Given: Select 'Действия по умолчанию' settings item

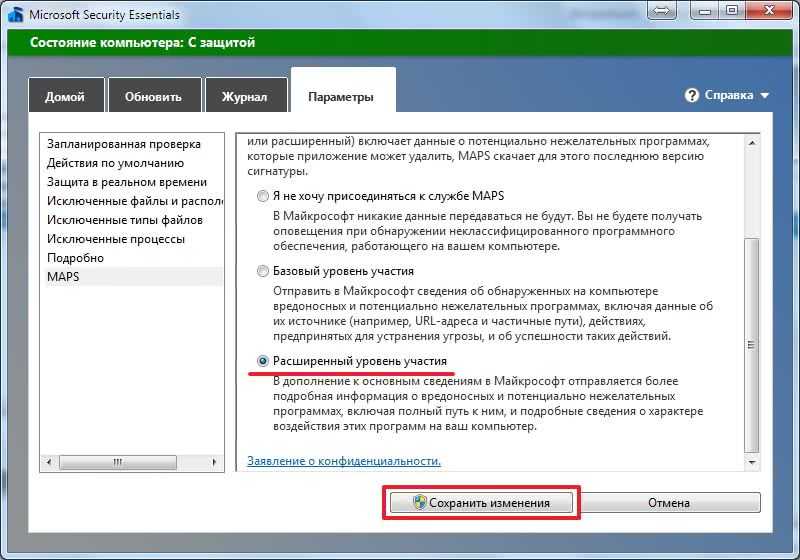Looking at the screenshot, I should tap(132, 163).
